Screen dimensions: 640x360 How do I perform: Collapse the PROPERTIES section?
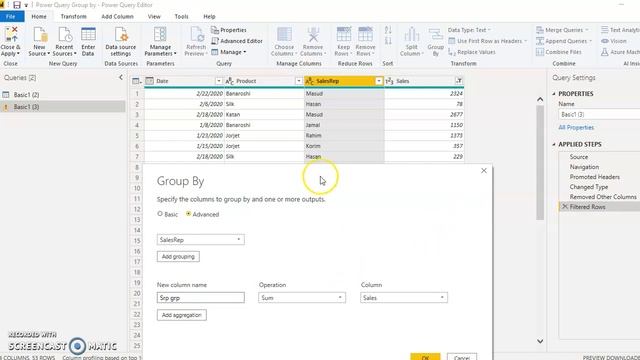coord(554,94)
